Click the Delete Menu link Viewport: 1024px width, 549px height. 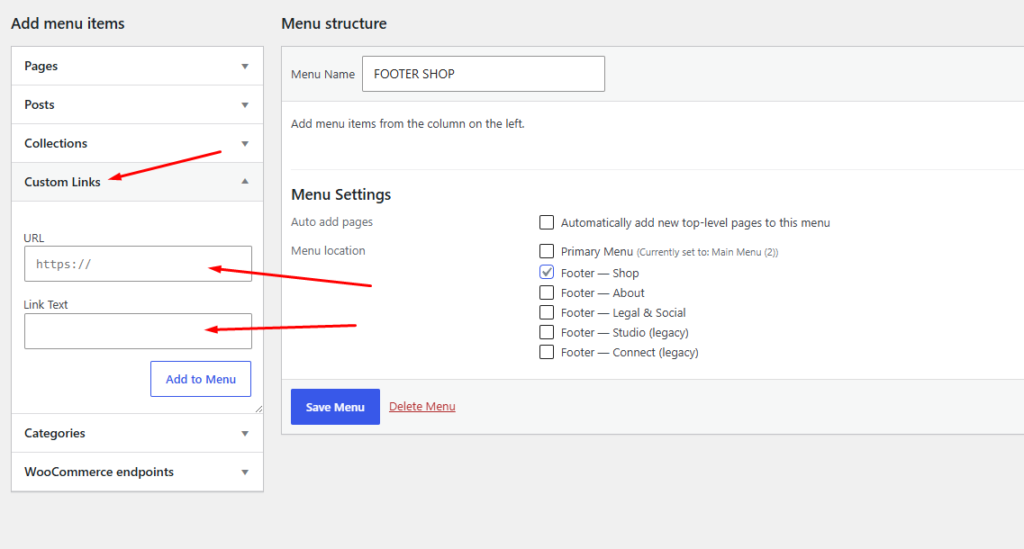[422, 406]
